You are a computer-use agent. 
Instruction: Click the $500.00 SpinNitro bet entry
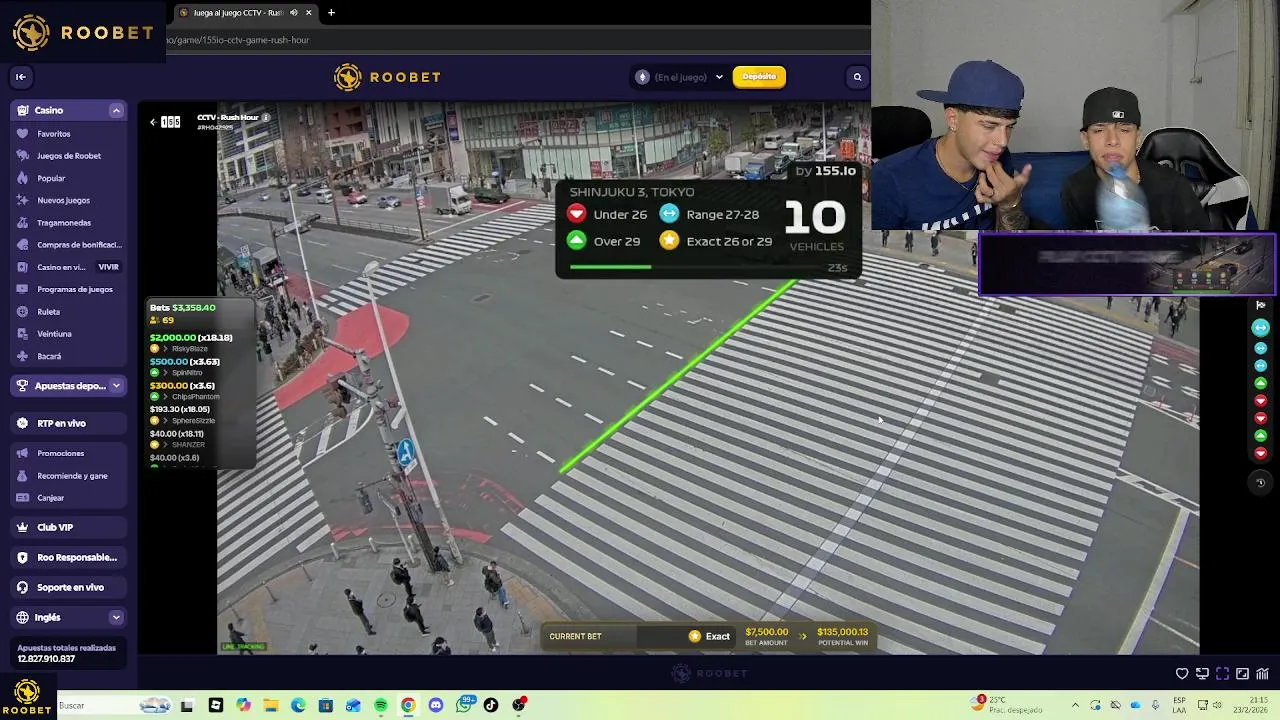pyautogui.click(x=185, y=367)
